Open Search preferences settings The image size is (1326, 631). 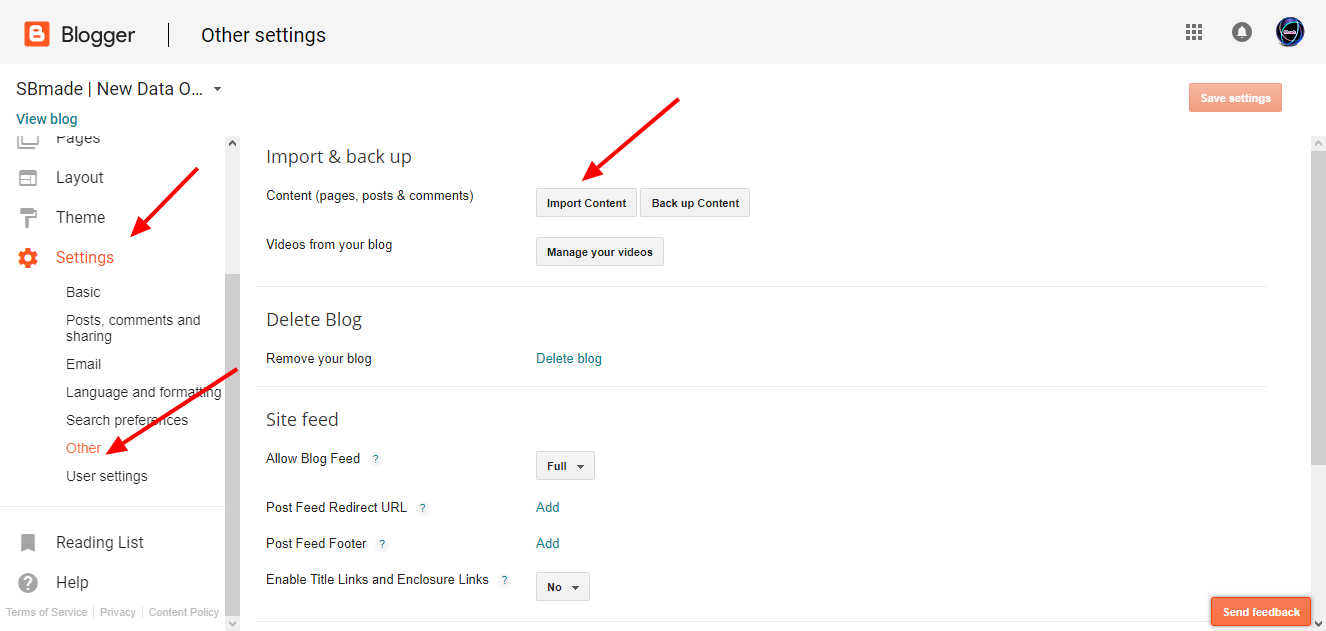tap(127, 420)
